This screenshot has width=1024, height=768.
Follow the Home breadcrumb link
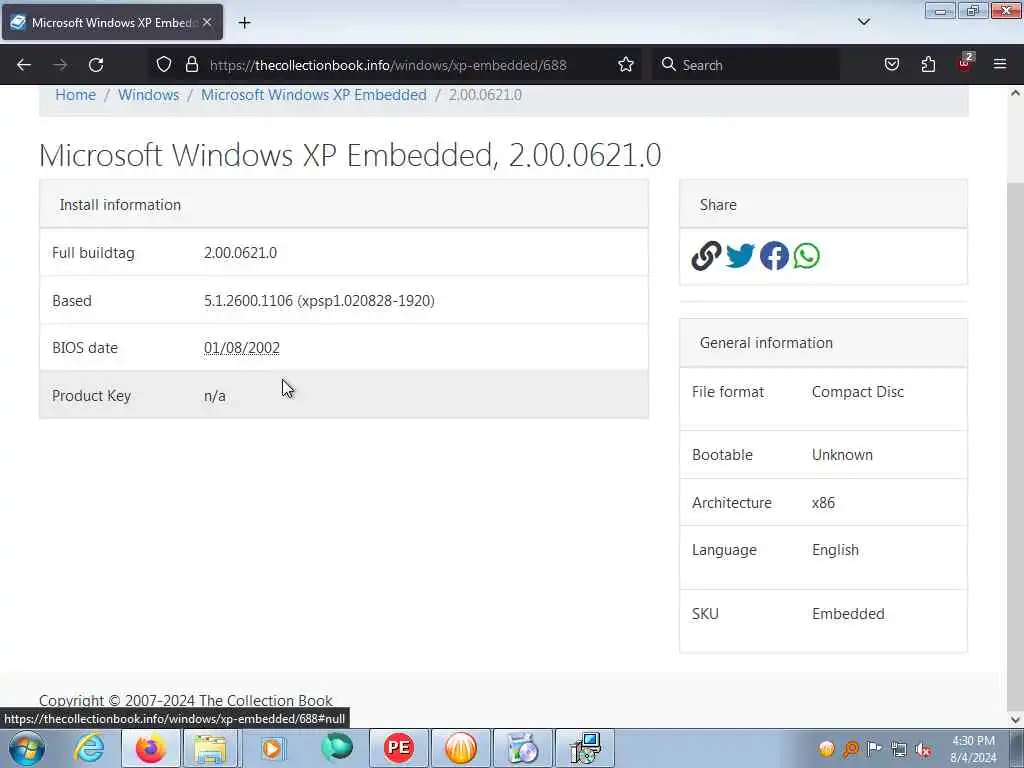point(75,95)
